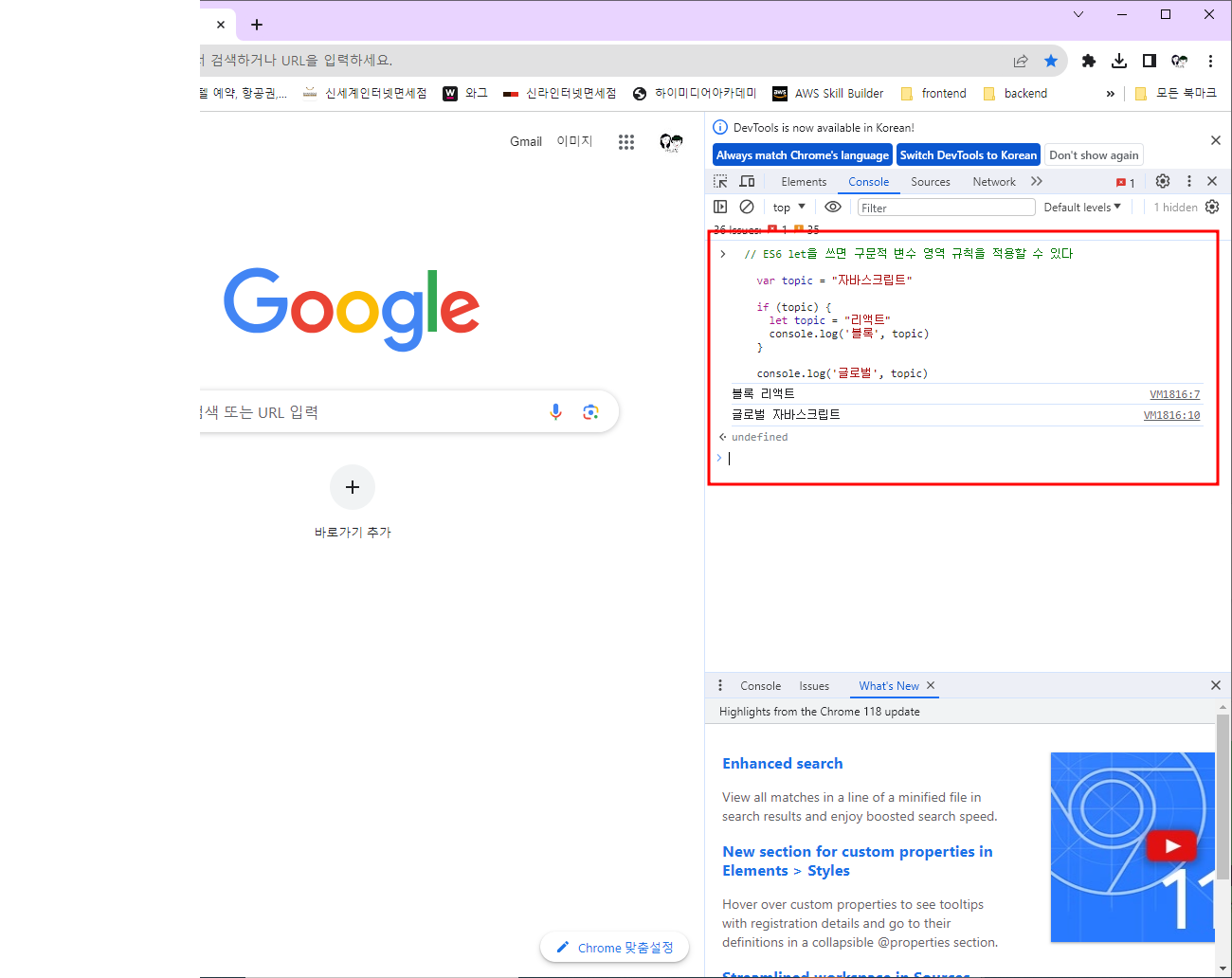This screenshot has height=978, width=1232.
Task: Open the Chrome three-dot menu
Action: pyautogui.click(x=1210, y=61)
